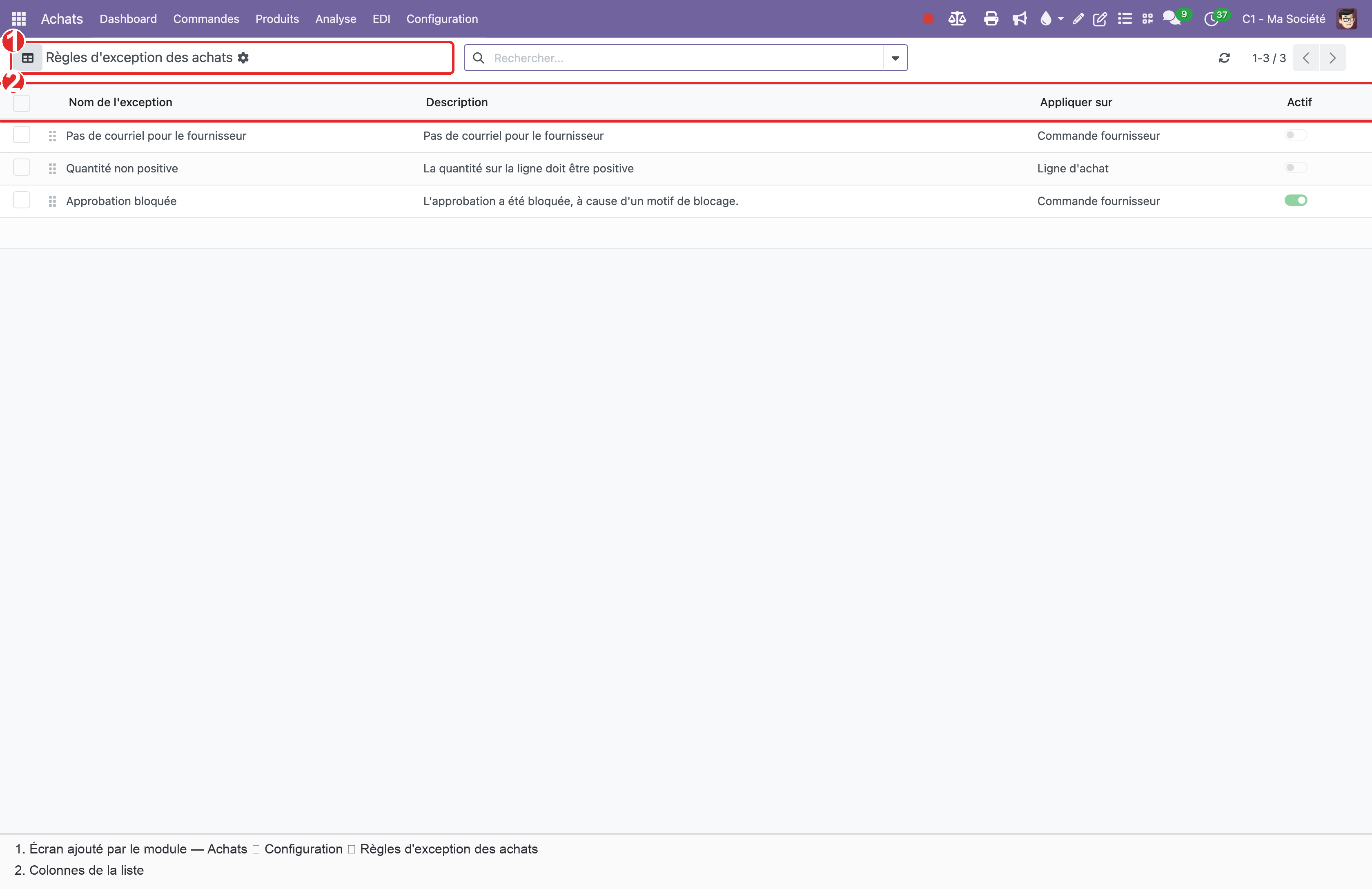
Task: Open the apps grid home menu
Action: [18, 18]
